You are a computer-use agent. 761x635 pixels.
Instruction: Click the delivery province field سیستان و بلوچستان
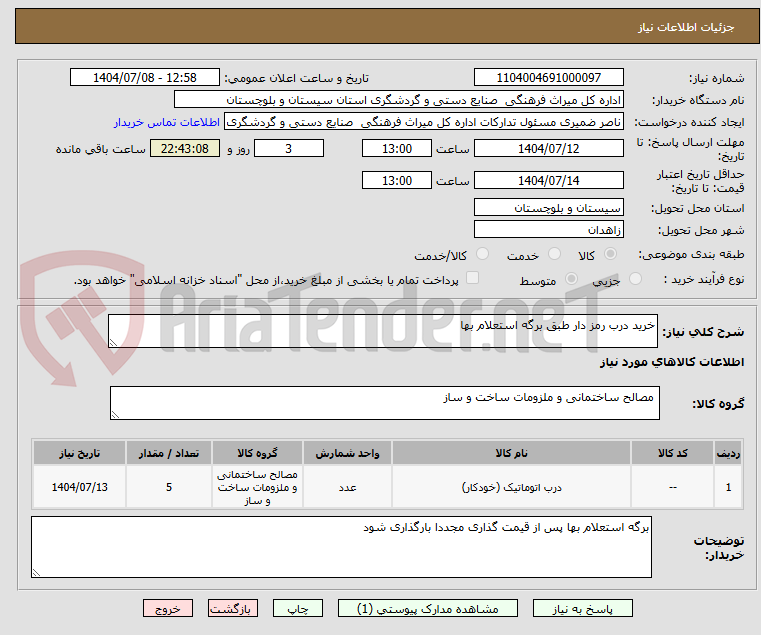[x=548, y=208]
